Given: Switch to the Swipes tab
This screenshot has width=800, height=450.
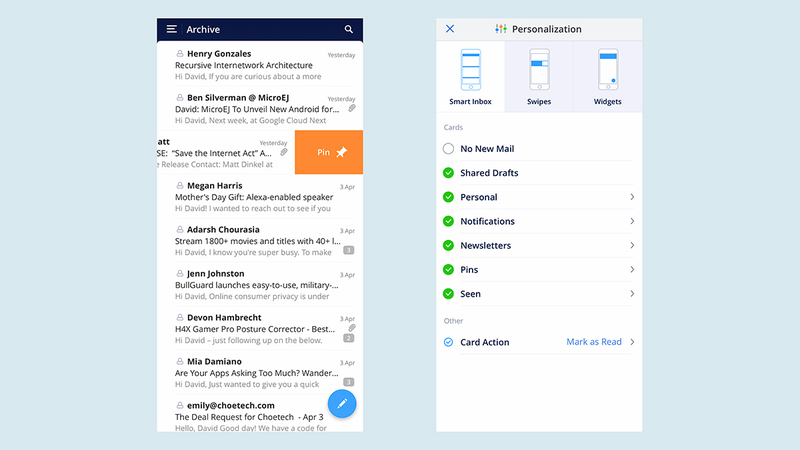Looking at the screenshot, I should click(x=539, y=77).
